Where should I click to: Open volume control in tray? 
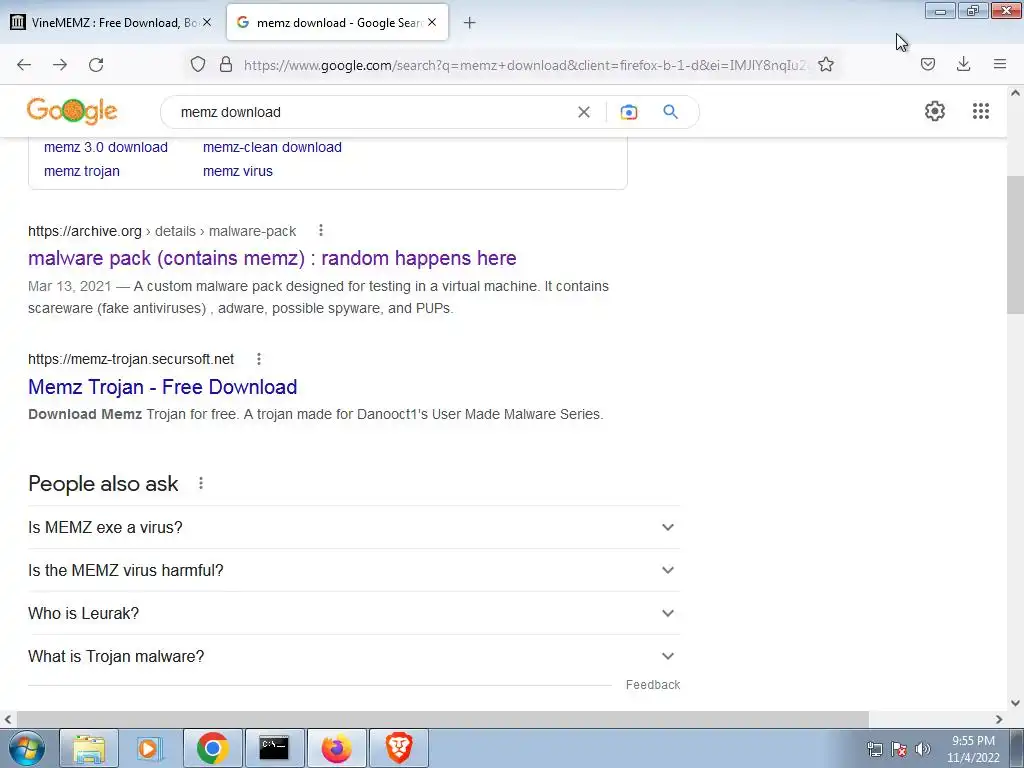click(x=922, y=749)
